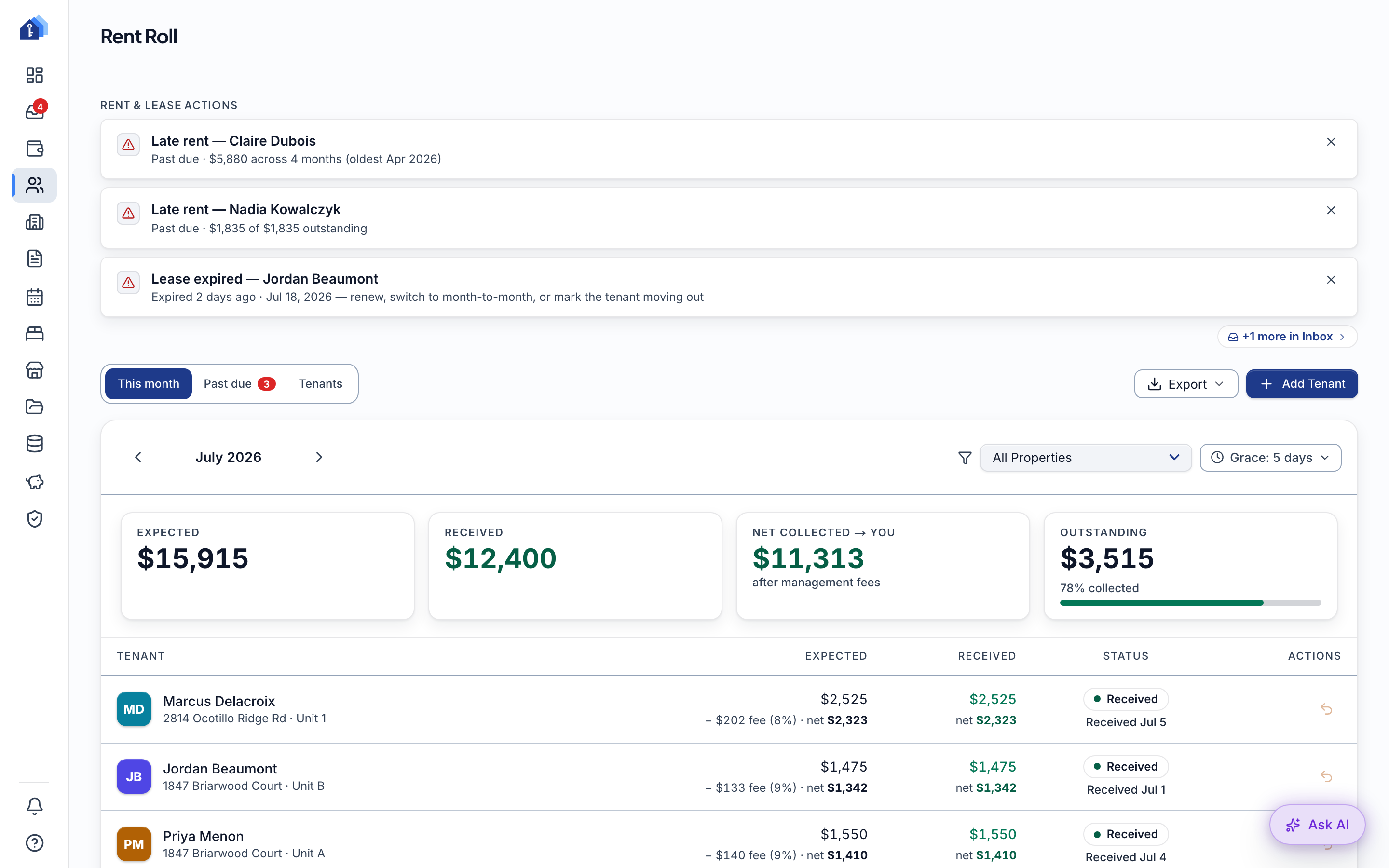Open +1 more in Inbox link
1389x868 pixels.
pos(1287,337)
